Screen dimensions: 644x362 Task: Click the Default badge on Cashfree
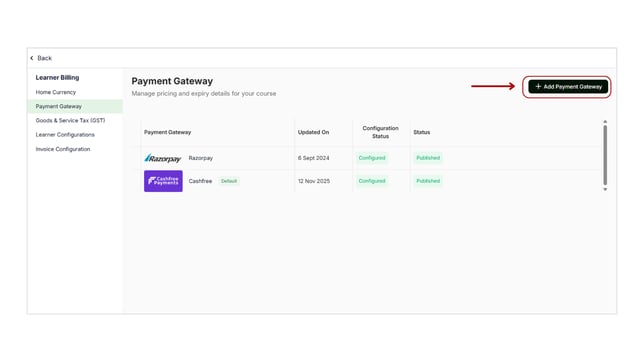[229, 181]
